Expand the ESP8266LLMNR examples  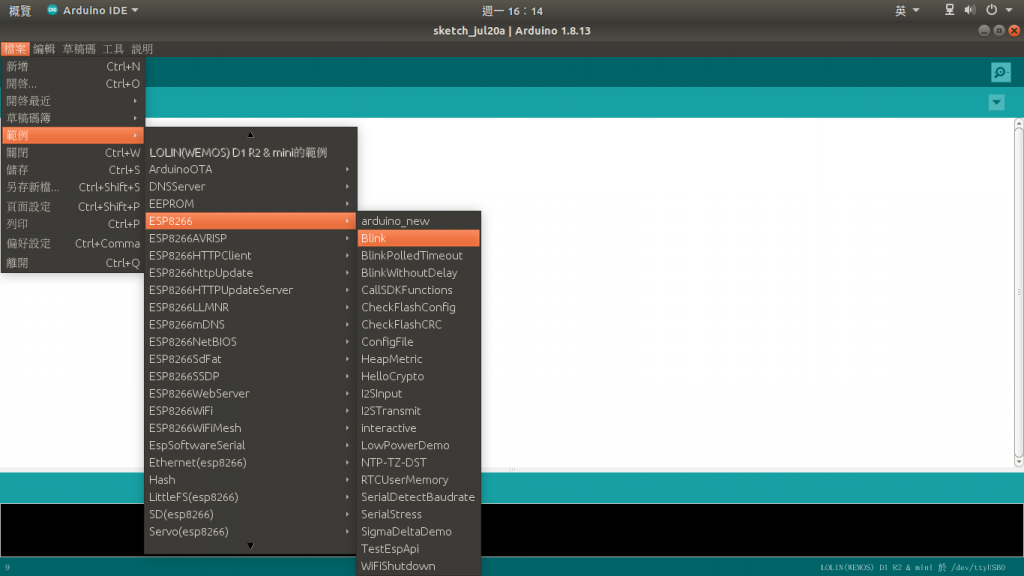point(250,308)
